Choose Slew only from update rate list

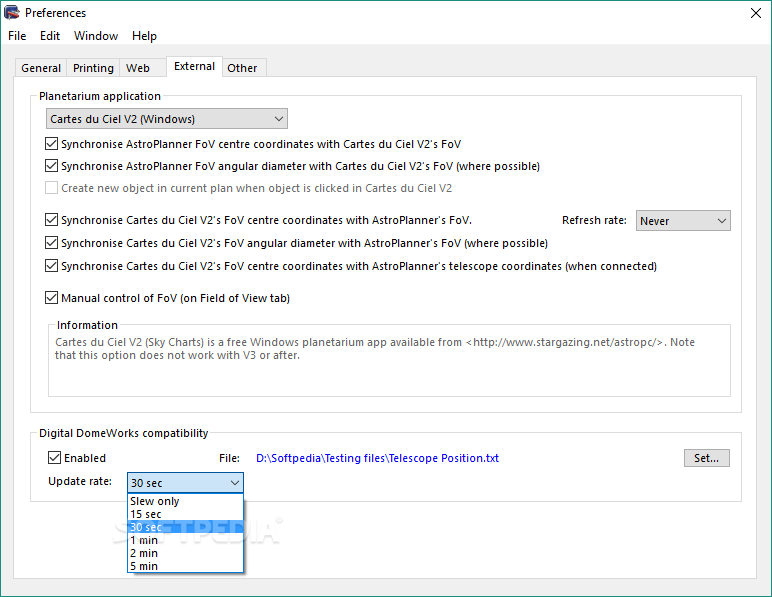coord(185,501)
